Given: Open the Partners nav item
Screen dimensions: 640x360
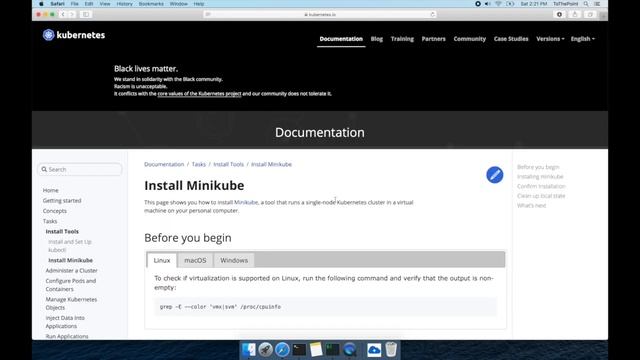Looking at the screenshot, I should point(433,39).
